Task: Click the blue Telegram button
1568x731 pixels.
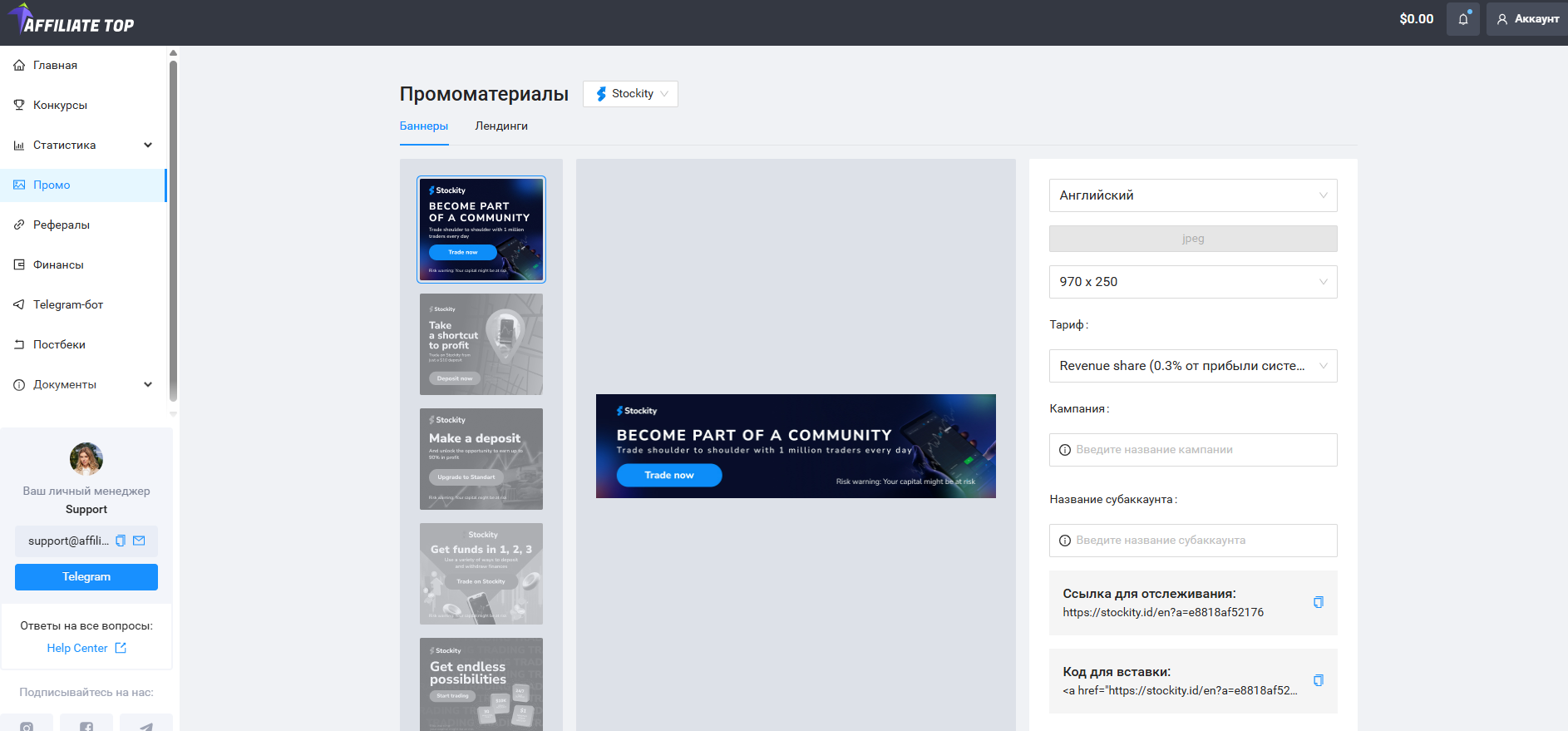Action: [x=86, y=577]
